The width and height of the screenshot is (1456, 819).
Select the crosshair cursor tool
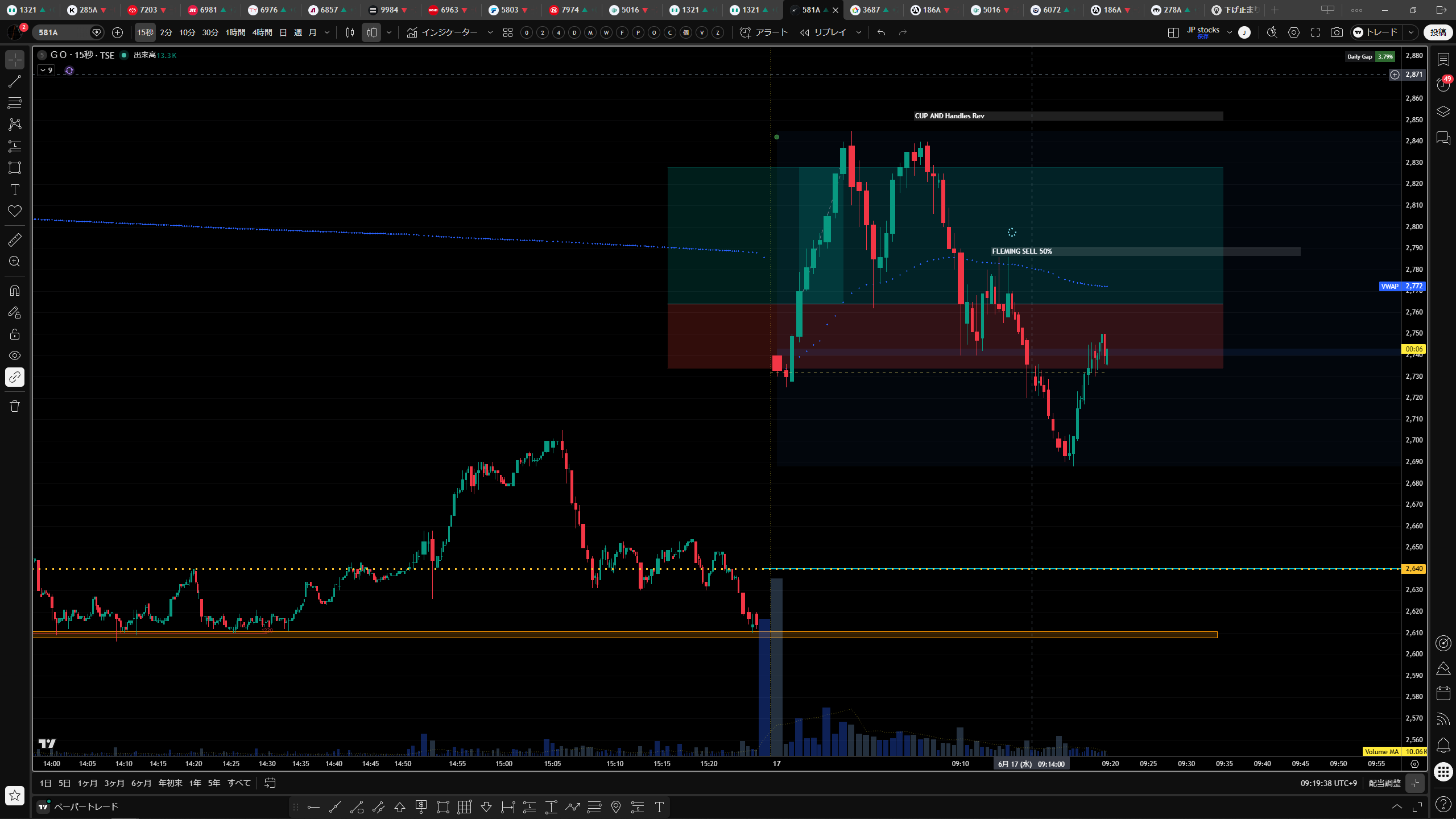[x=15, y=60]
